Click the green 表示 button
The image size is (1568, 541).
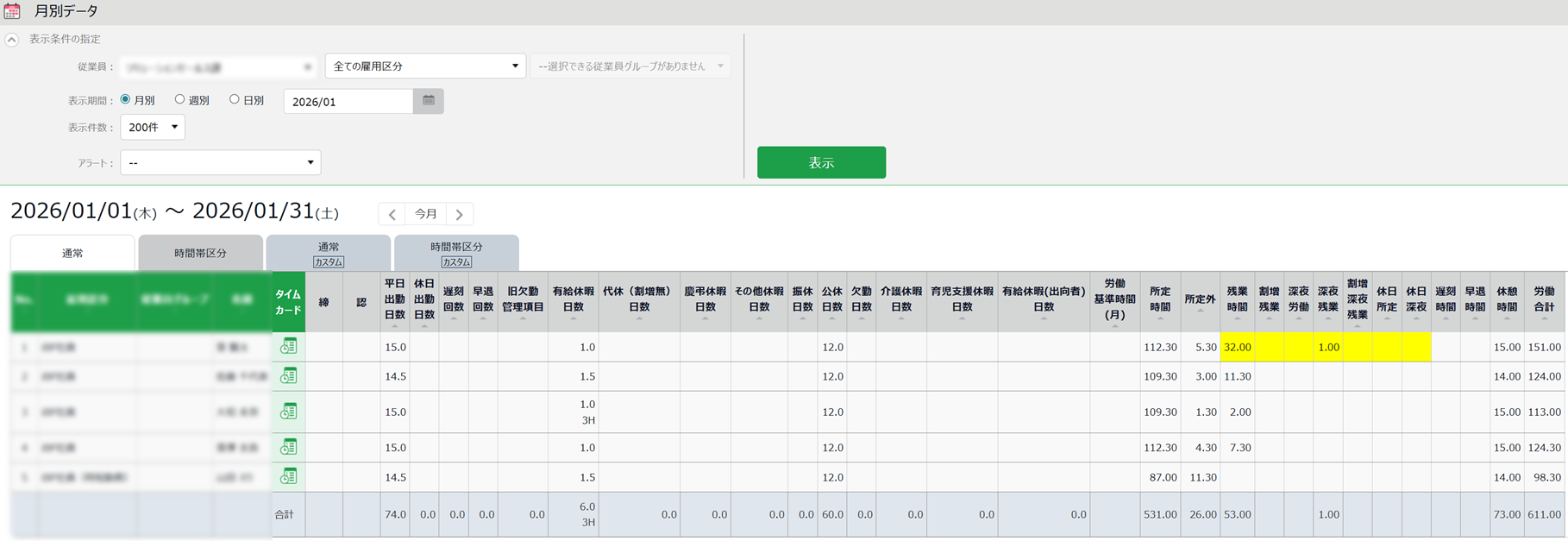tap(821, 163)
